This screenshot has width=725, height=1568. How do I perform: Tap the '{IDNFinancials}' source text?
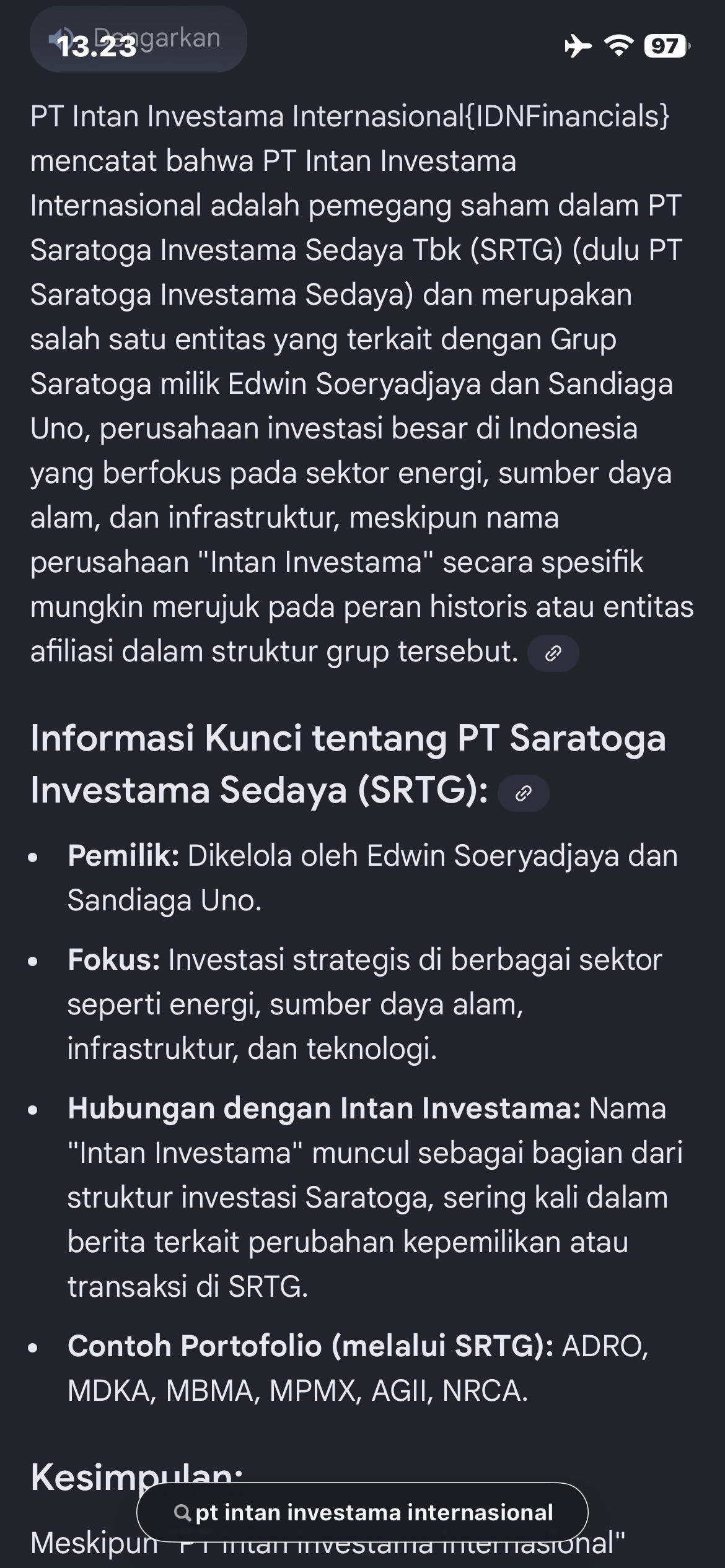click(568, 116)
